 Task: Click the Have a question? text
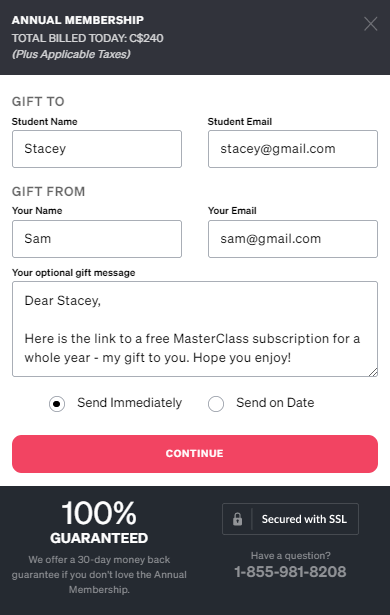click(x=290, y=555)
